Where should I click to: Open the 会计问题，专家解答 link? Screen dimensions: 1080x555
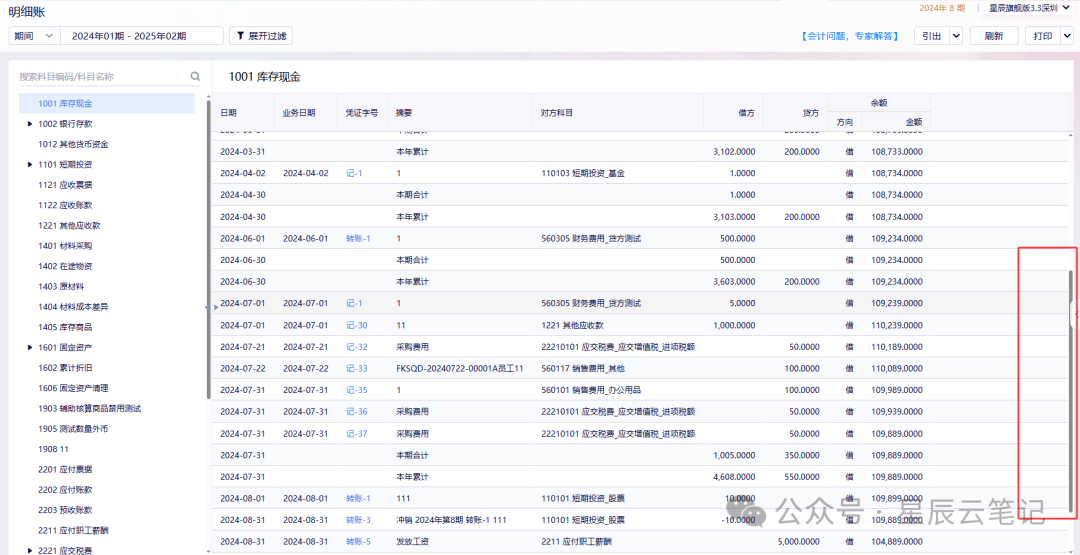coord(849,36)
